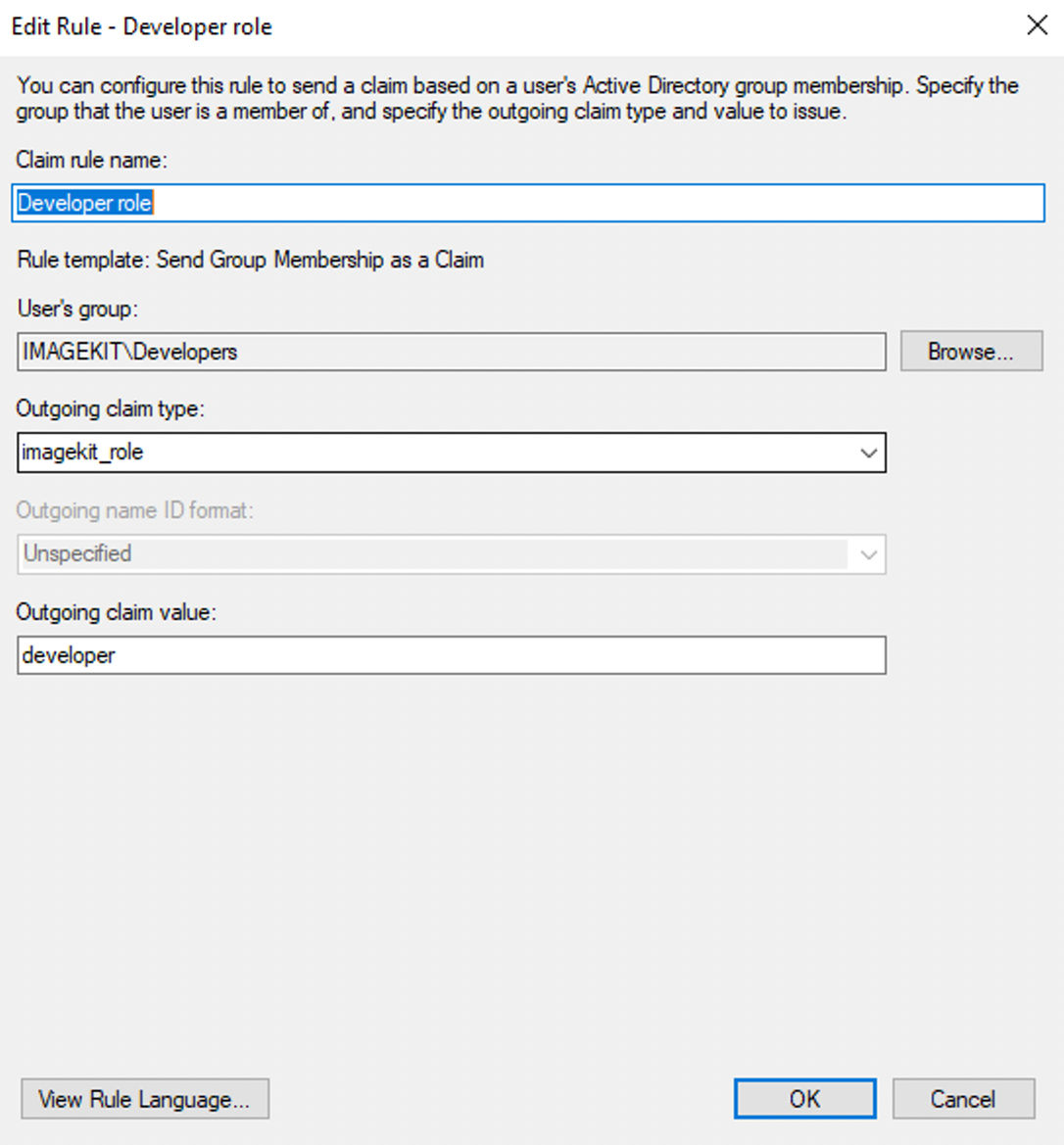Click the User's group label
The height and width of the screenshot is (1145, 1064).
(77, 309)
